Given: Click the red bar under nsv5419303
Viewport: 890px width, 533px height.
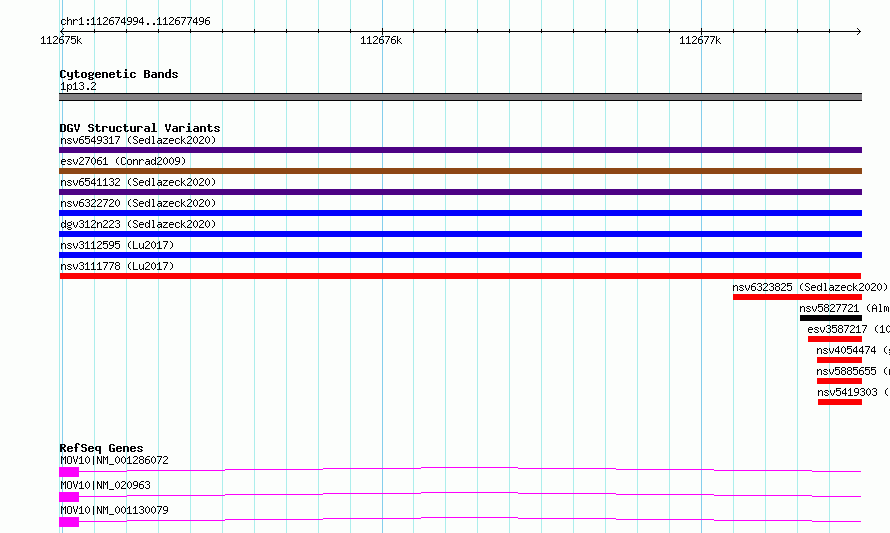Looking at the screenshot, I should (840, 402).
